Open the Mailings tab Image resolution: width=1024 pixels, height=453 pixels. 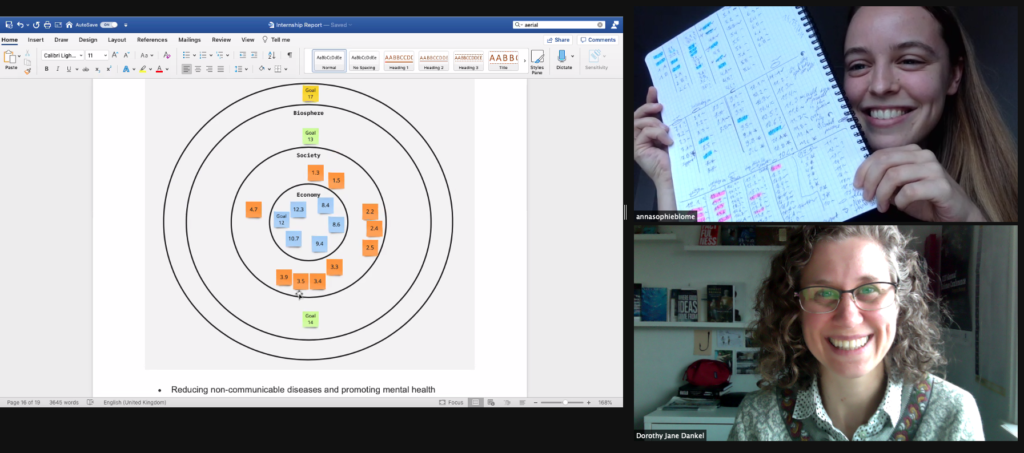click(x=189, y=40)
